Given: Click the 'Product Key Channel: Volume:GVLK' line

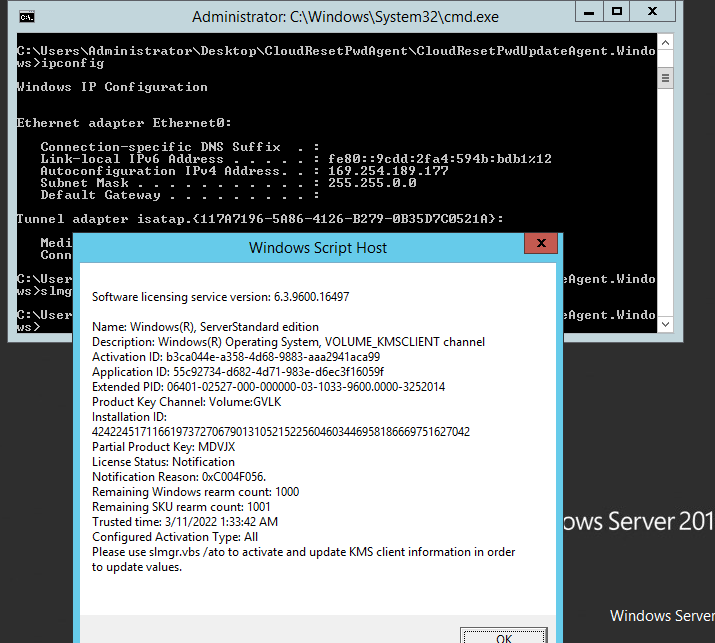Looking at the screenshot, I should (187, 402).
